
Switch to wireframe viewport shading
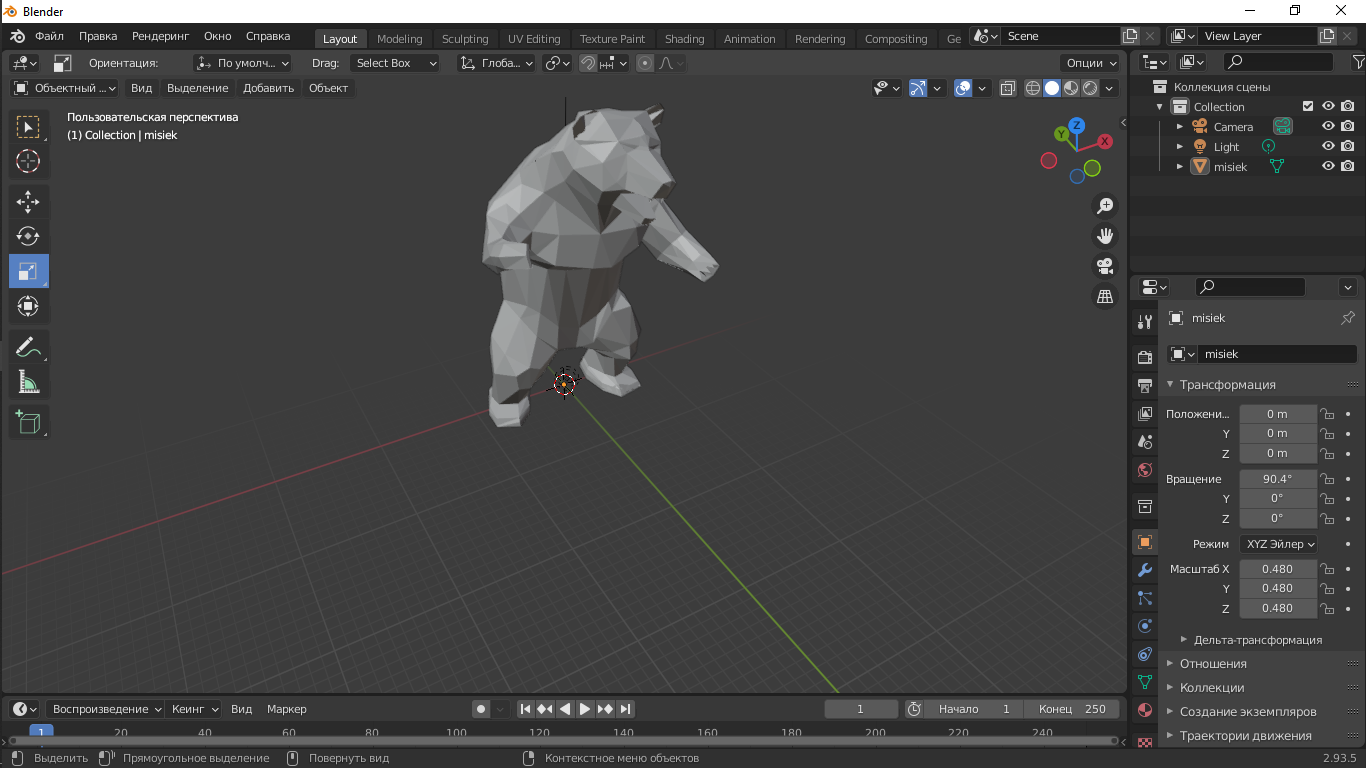pyautogui.click(x=1033, y=88)
